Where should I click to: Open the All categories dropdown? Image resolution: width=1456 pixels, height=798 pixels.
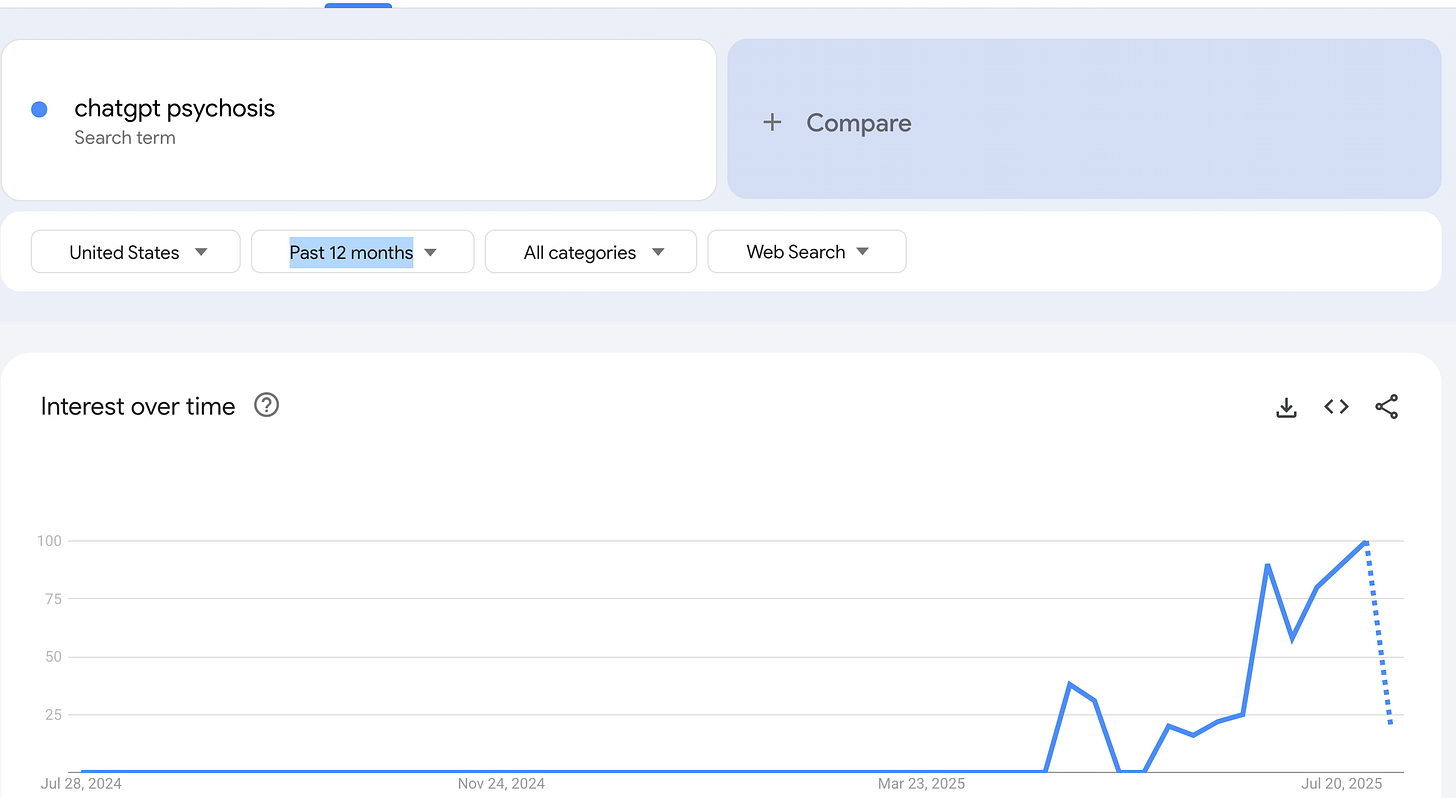[x=591, y=251]
